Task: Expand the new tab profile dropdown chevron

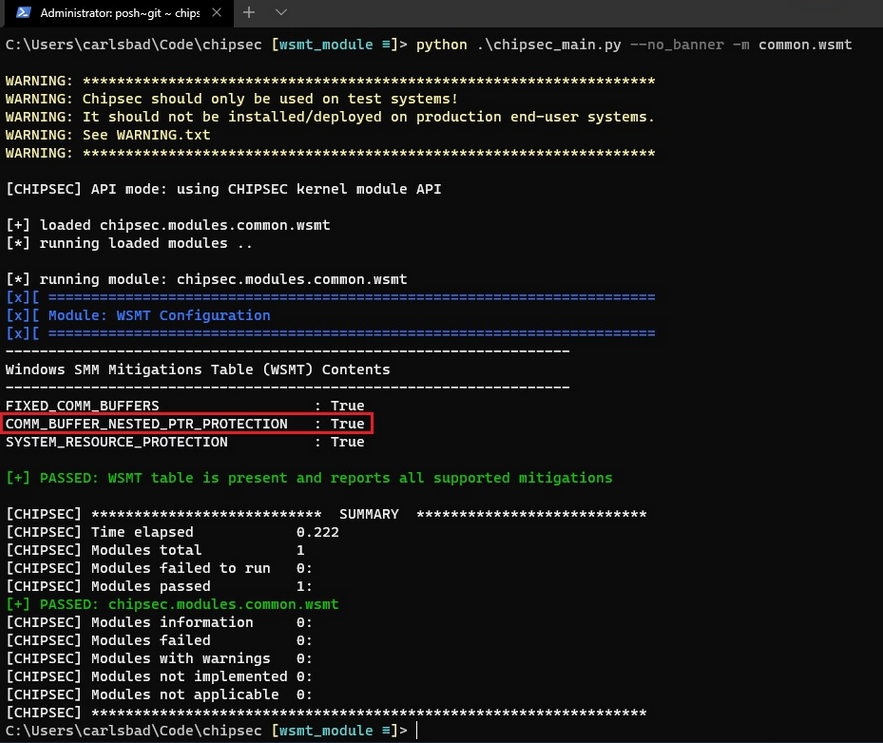Action: pos(281,13)
